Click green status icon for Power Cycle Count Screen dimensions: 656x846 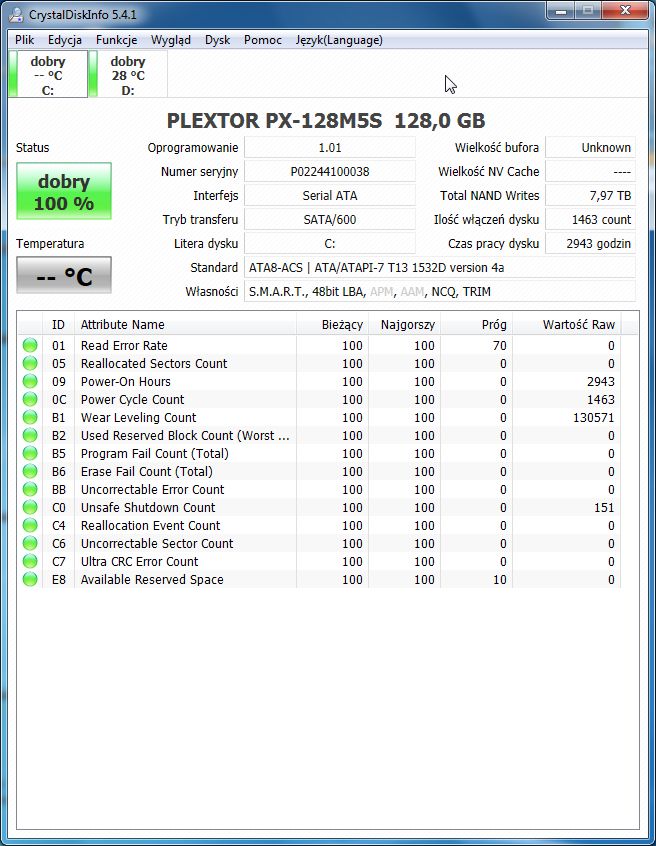pyautogui.click(x=30, y=399)
